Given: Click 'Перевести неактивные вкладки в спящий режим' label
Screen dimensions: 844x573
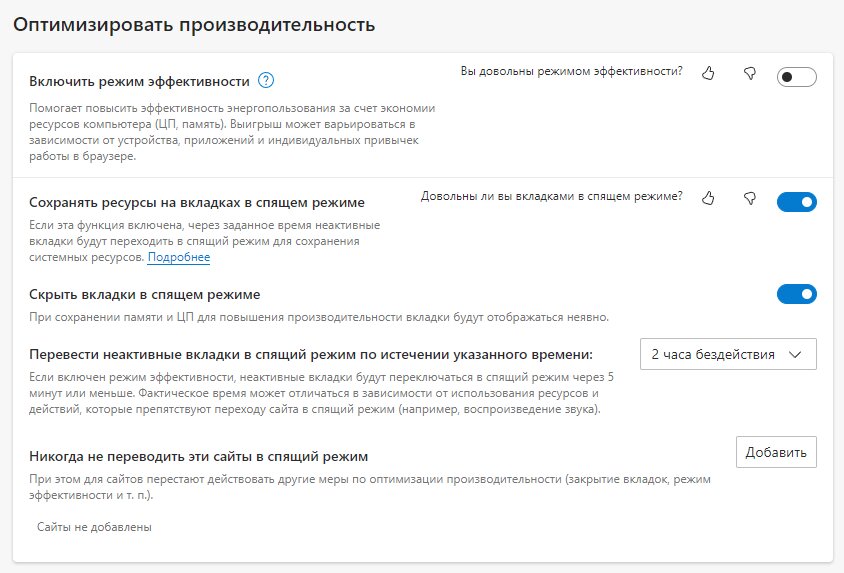Looking at the screenshot, I should [x=311, y=355].
